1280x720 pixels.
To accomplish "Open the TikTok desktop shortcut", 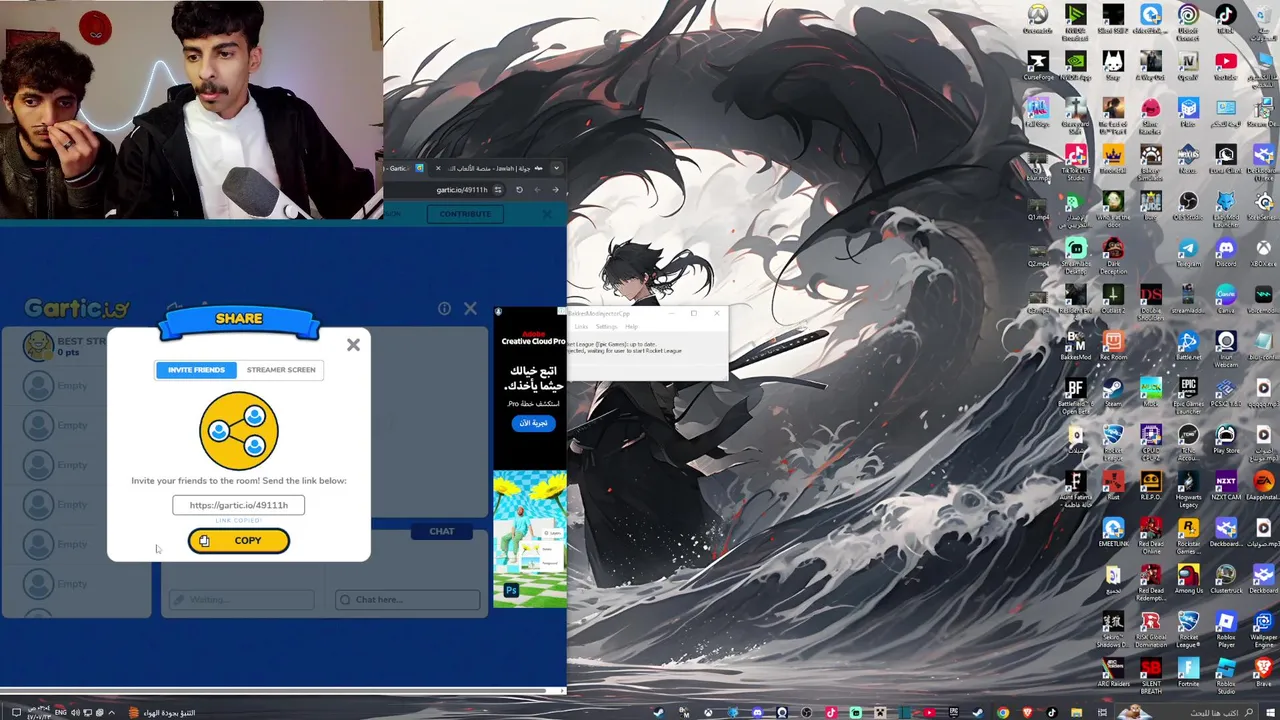I will [x=1226, y=20].
